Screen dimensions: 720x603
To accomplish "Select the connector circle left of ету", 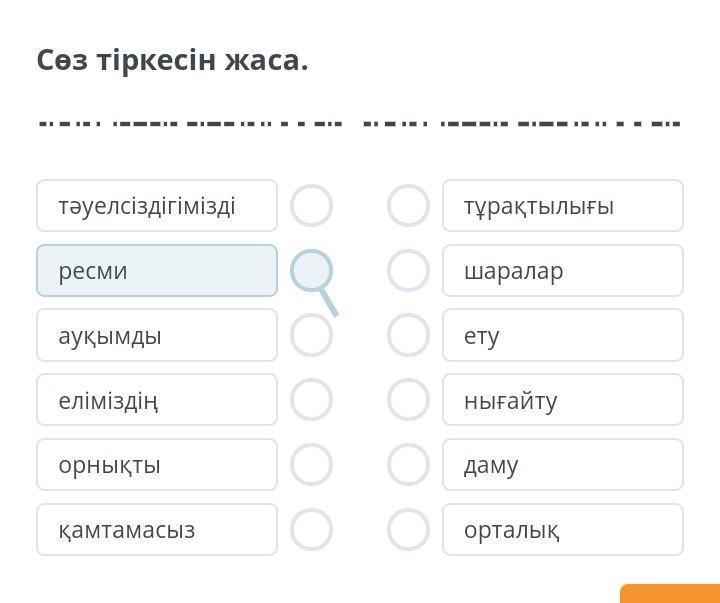I will click(x=408, y=335).
